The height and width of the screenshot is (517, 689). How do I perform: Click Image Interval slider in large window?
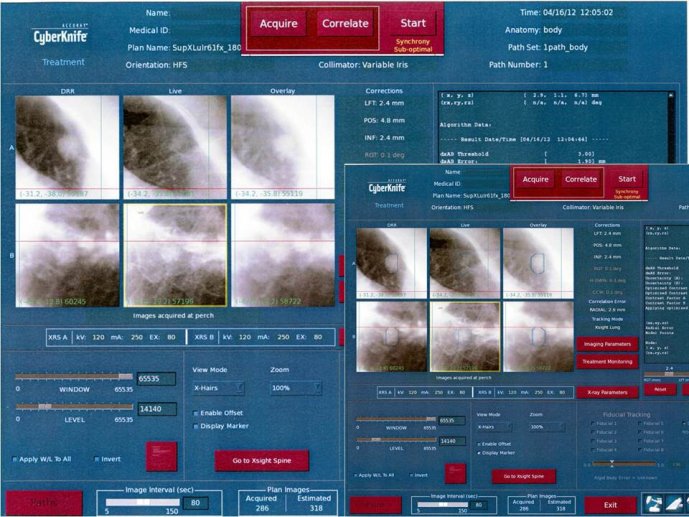tap(142, 502)
